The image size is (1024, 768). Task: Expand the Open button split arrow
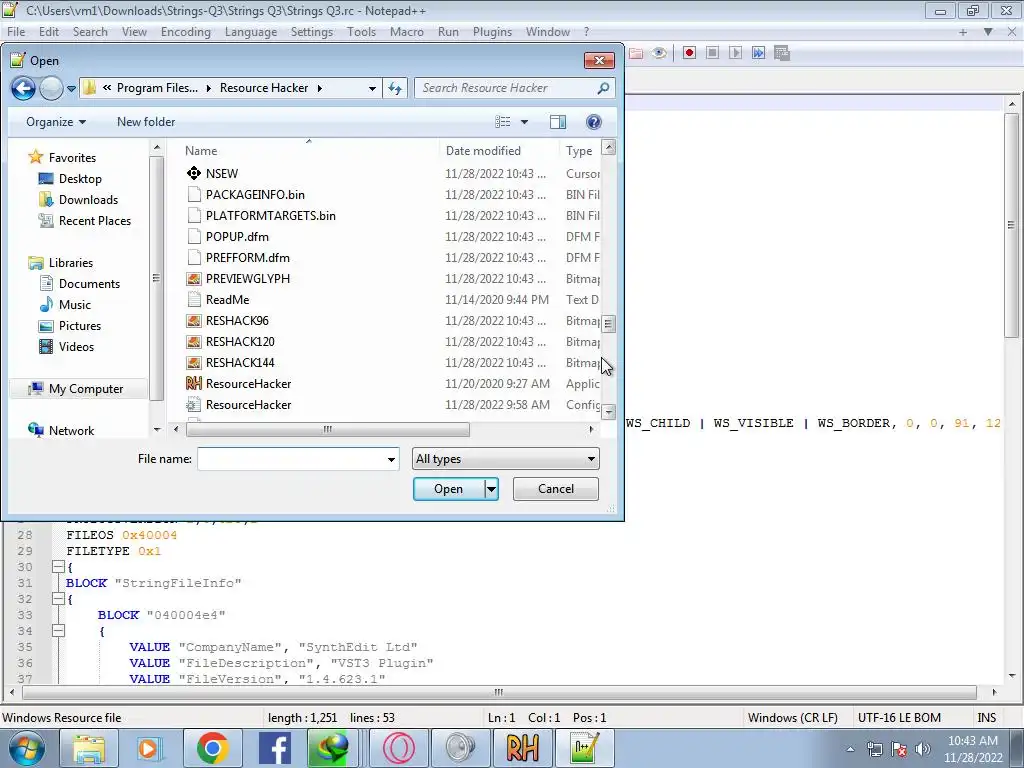tap(491, 489)
